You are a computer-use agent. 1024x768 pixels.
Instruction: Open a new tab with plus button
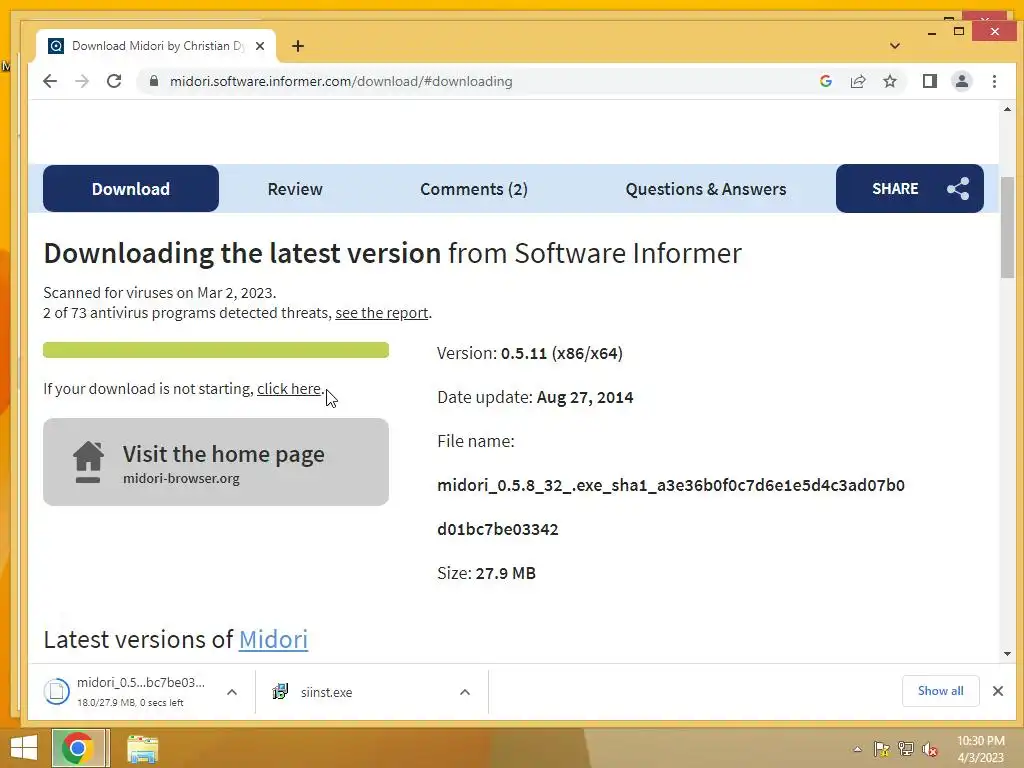coord(298,46)
